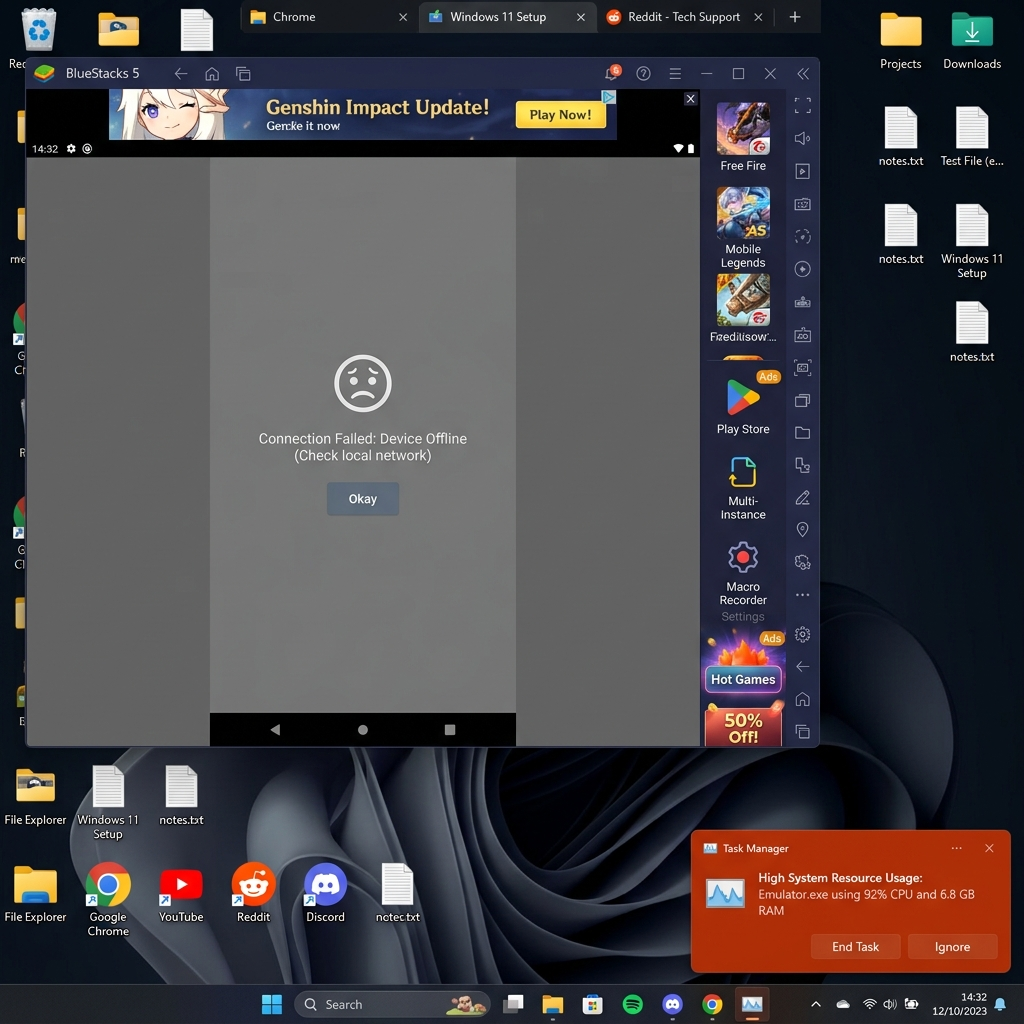Screen dimensions: 1024x1024
Task: Open Discord from the taskbar
Action: point(672,1004)
